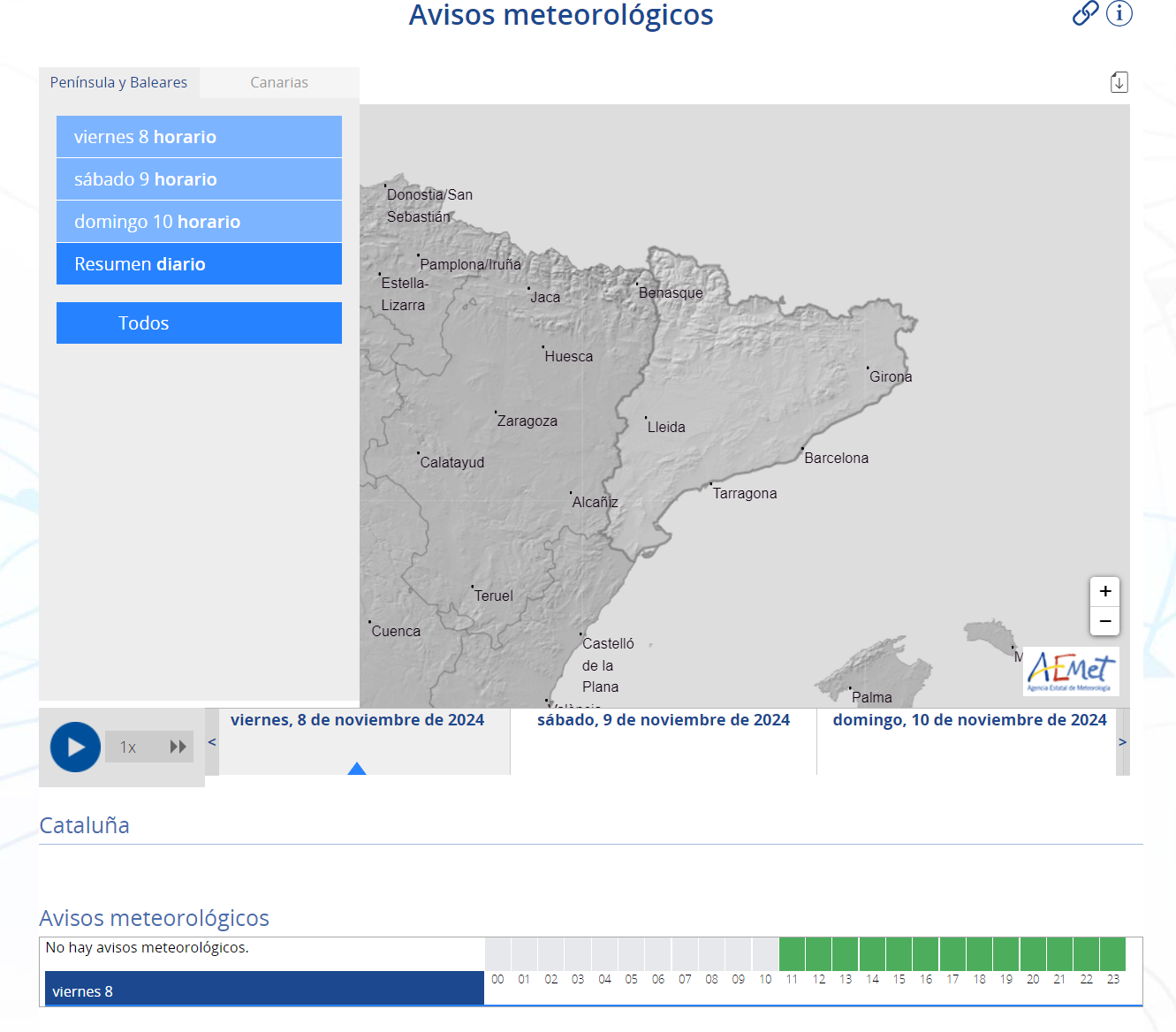
Task: Click Barcelona on the map
Action: [836, 458]
